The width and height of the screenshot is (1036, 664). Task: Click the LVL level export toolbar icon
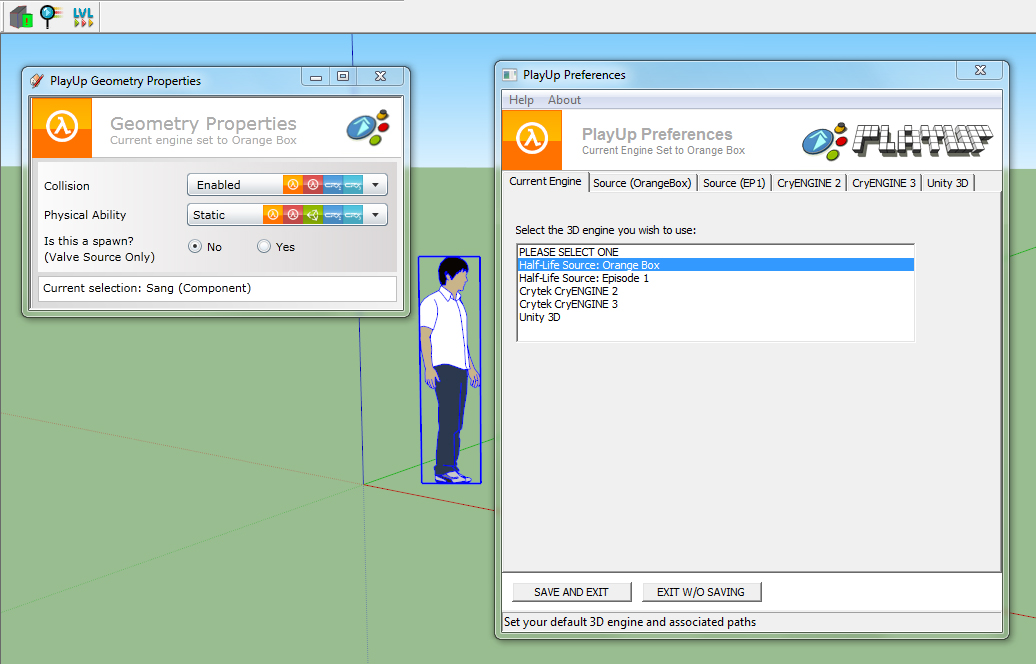click(83, 17)
